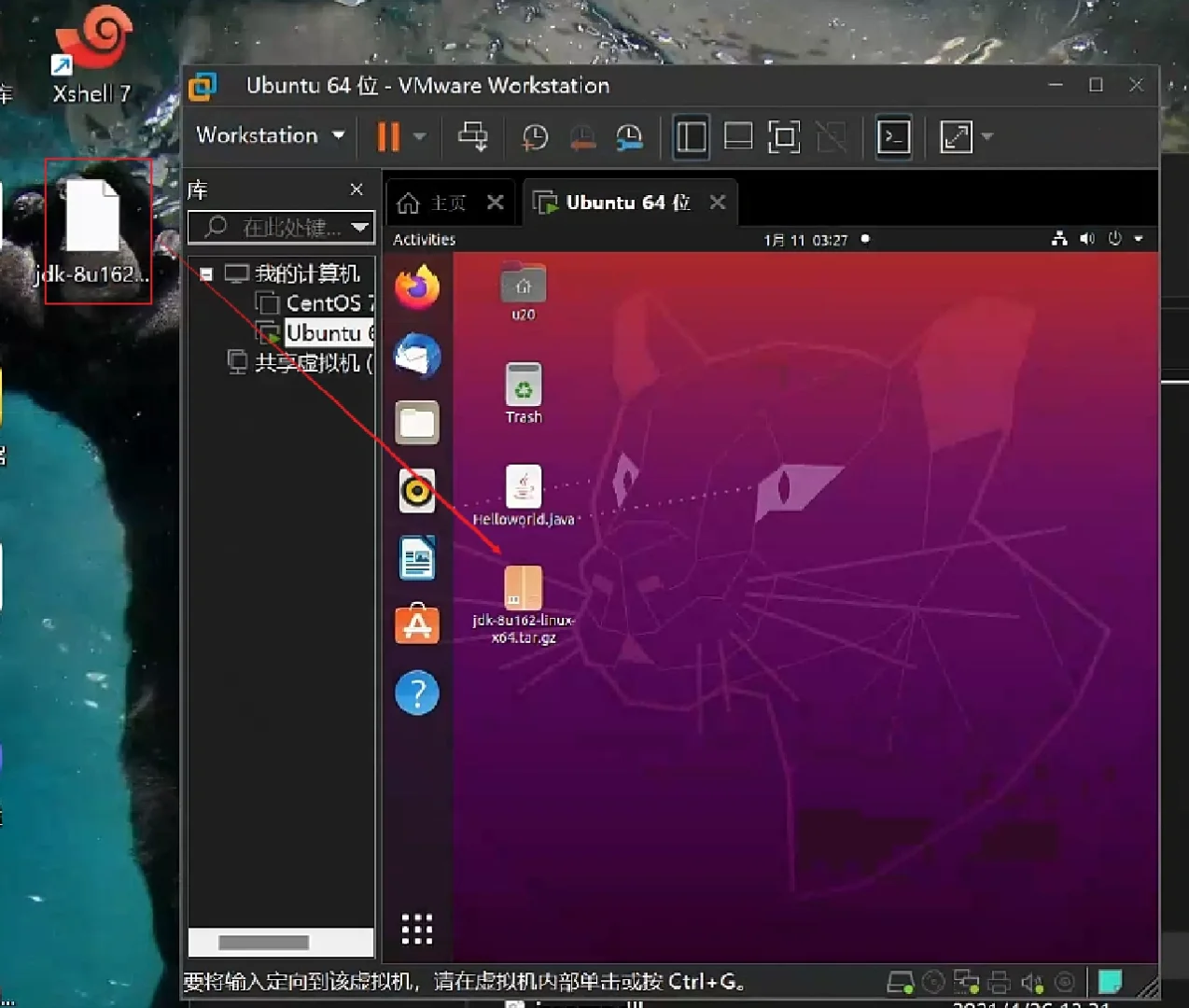Screen dimensions: 1189x1008
Task: Close the library panel
Action: point(357,189)
